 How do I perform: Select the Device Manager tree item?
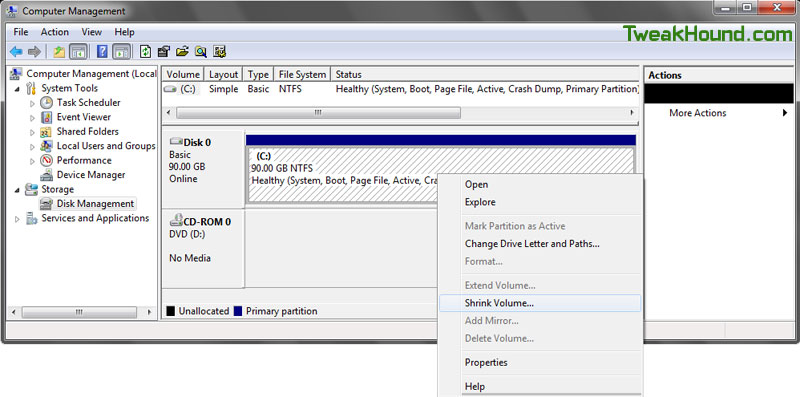91,175
